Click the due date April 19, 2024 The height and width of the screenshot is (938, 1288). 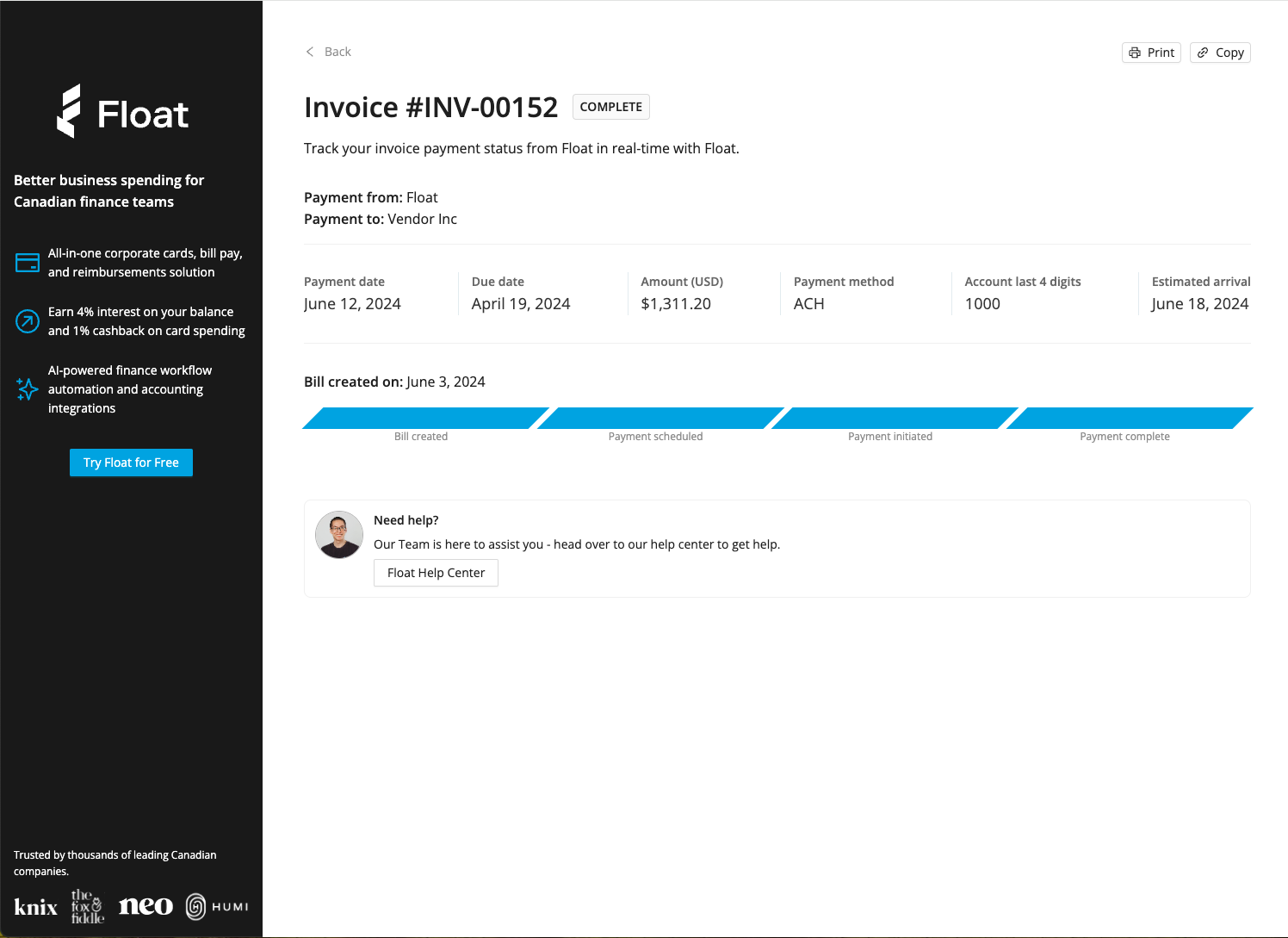tap(521, 304)
